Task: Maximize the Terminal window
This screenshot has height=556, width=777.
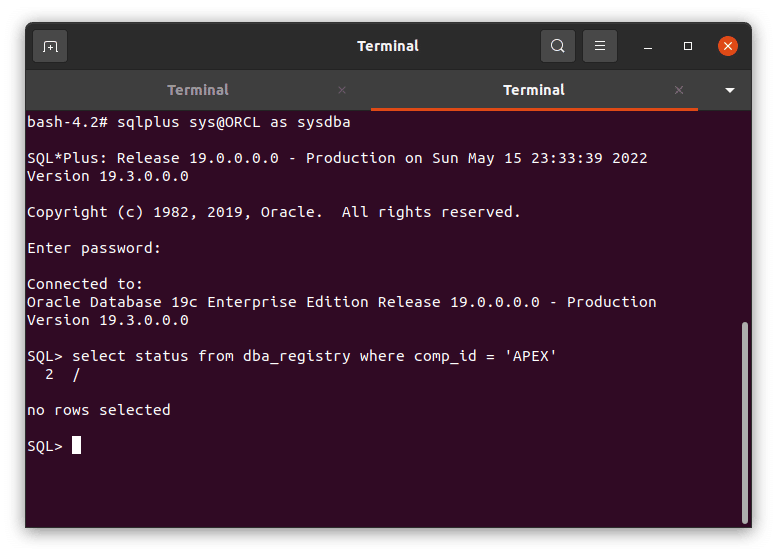Action: pyautogui.click(x=688, y=46)
